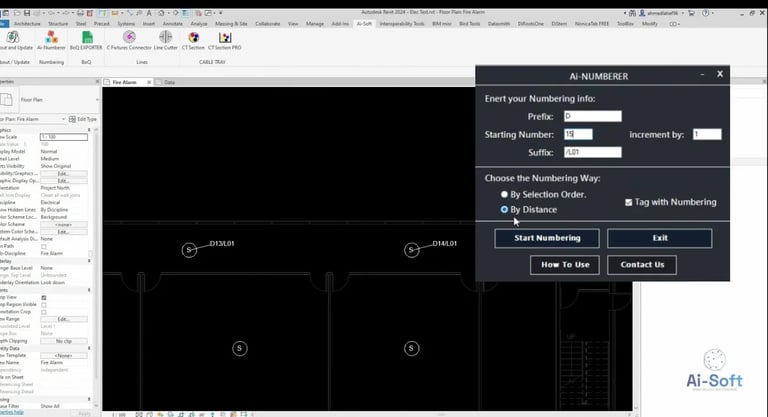Open the Architecture ribbon tab
Image resolution: width=768 pixels, height=417 pixels.
click(x=27, y=24)
